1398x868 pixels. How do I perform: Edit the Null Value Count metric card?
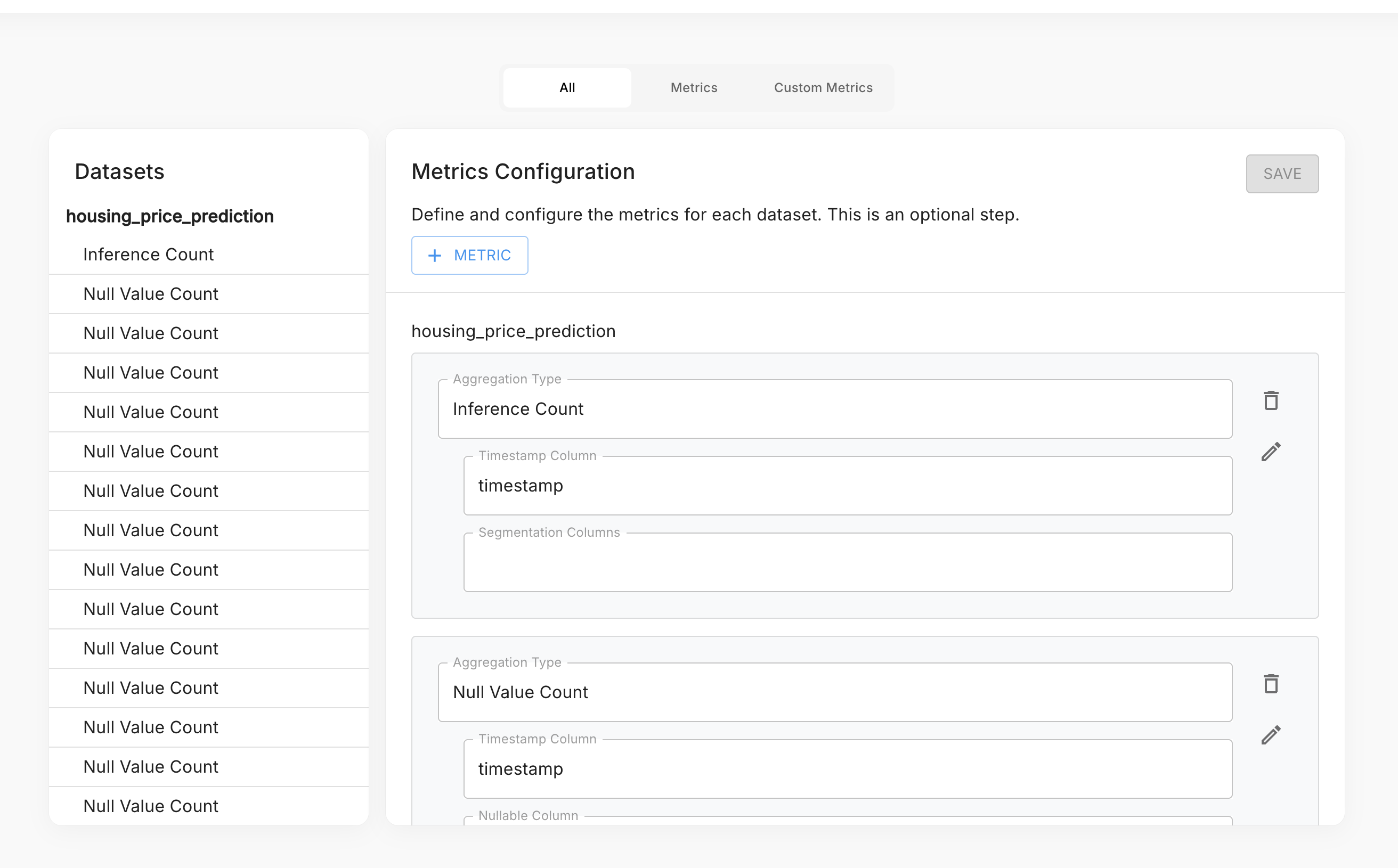click(x=1271, y=735)
